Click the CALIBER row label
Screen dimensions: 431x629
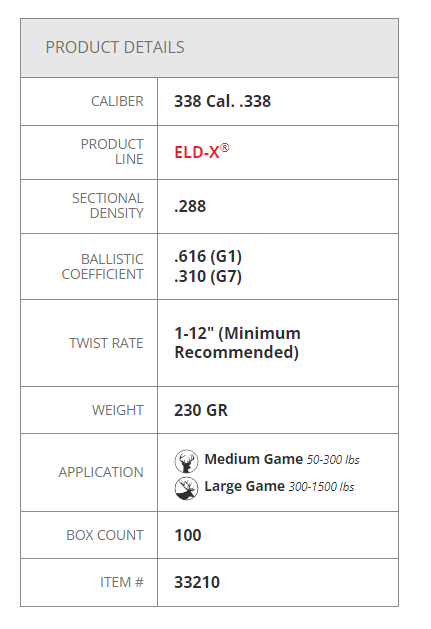click(x=117, y=101)
